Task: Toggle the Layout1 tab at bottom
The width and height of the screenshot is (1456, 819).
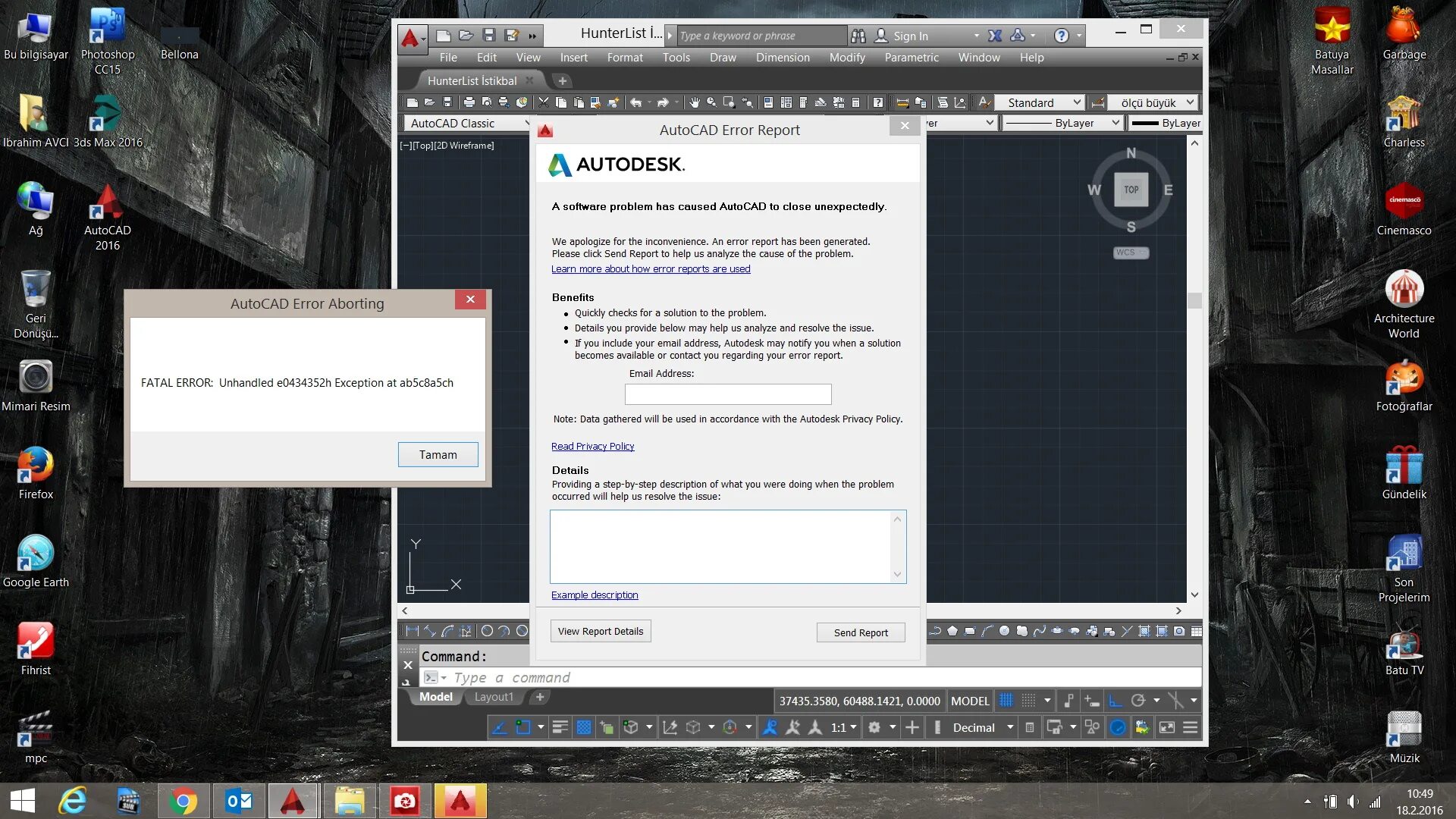Action: click(493, 697)
